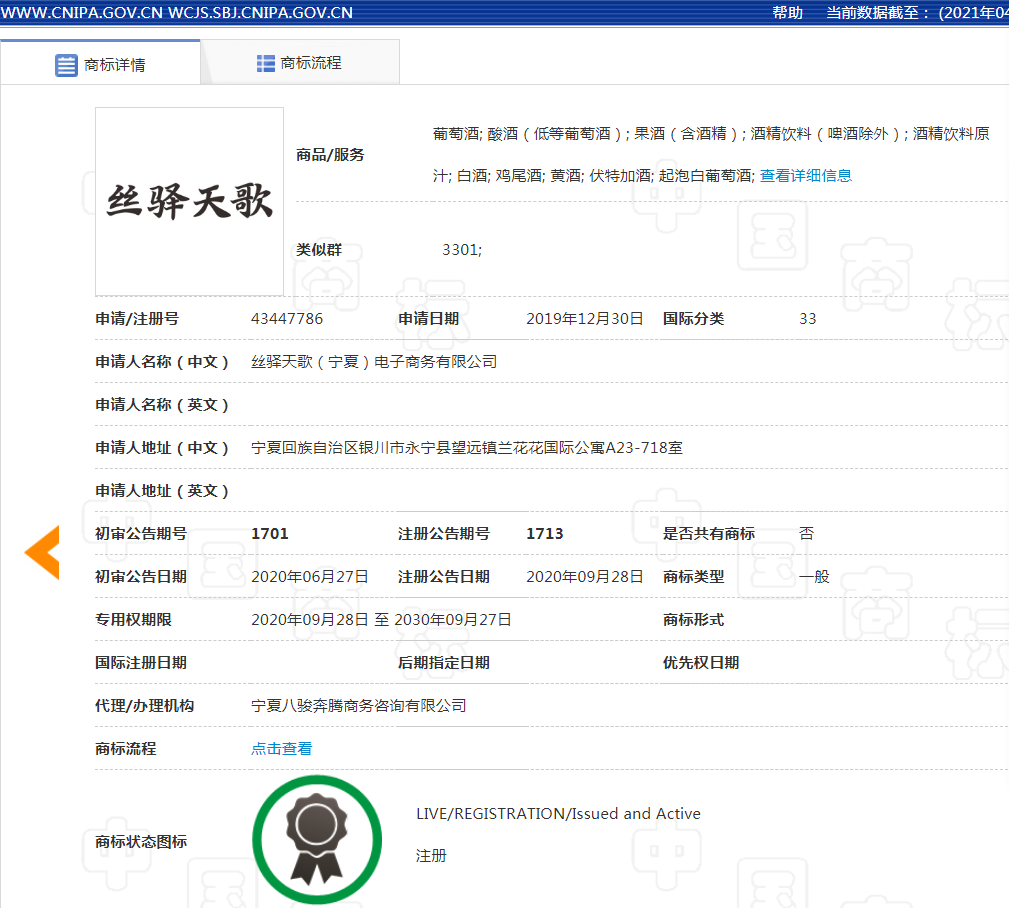Click the 申请人名称（中文） label

tap(162, 362)
